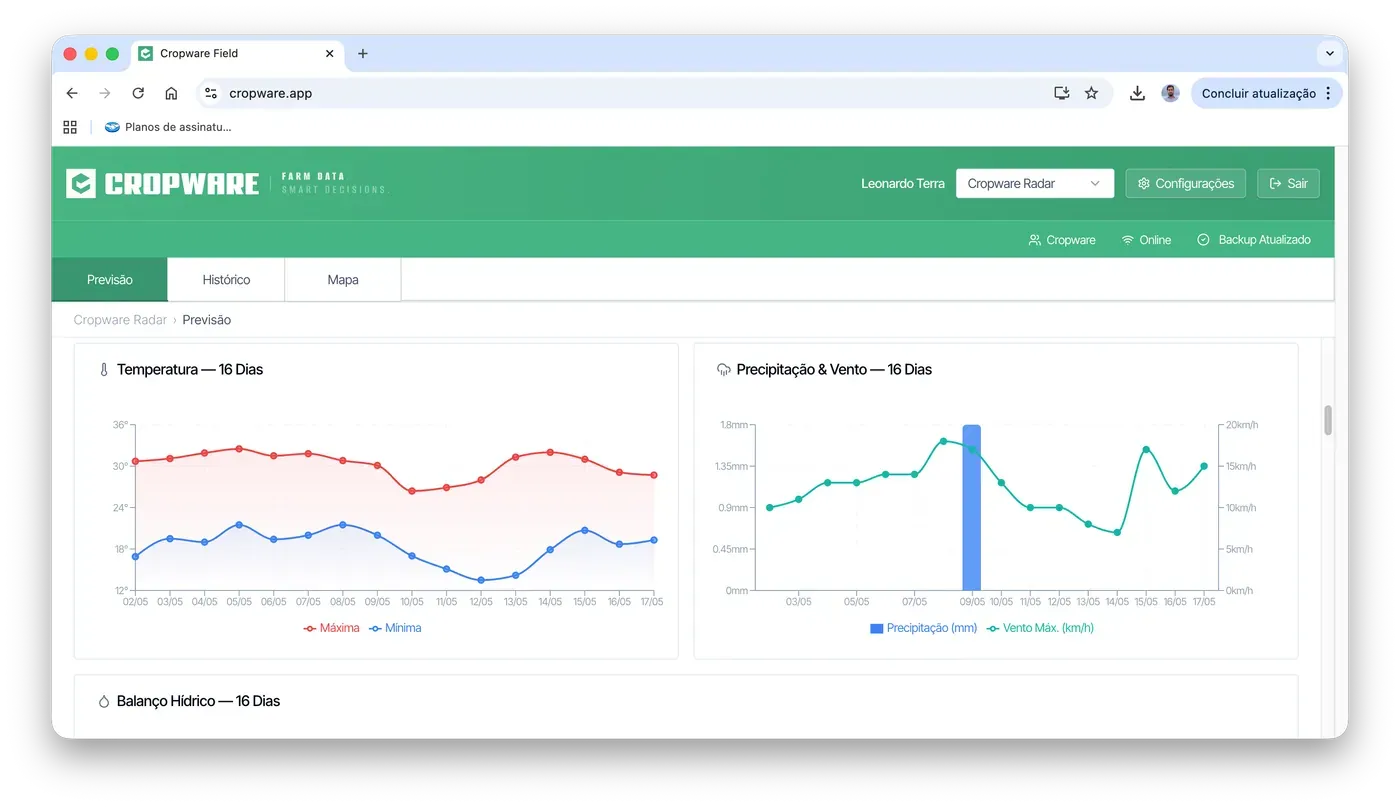Open the bookmarks apps grid icon

pos(70,127)
